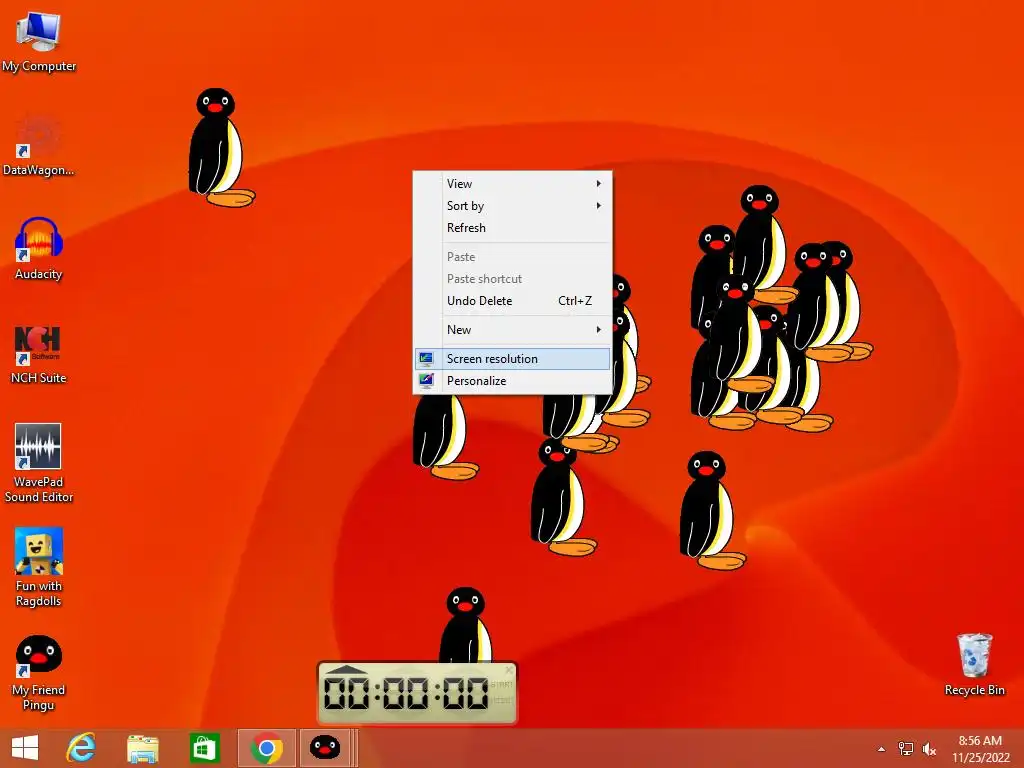
Task: Open the Windows Store taskbar icon
Action: coord(204,748)
